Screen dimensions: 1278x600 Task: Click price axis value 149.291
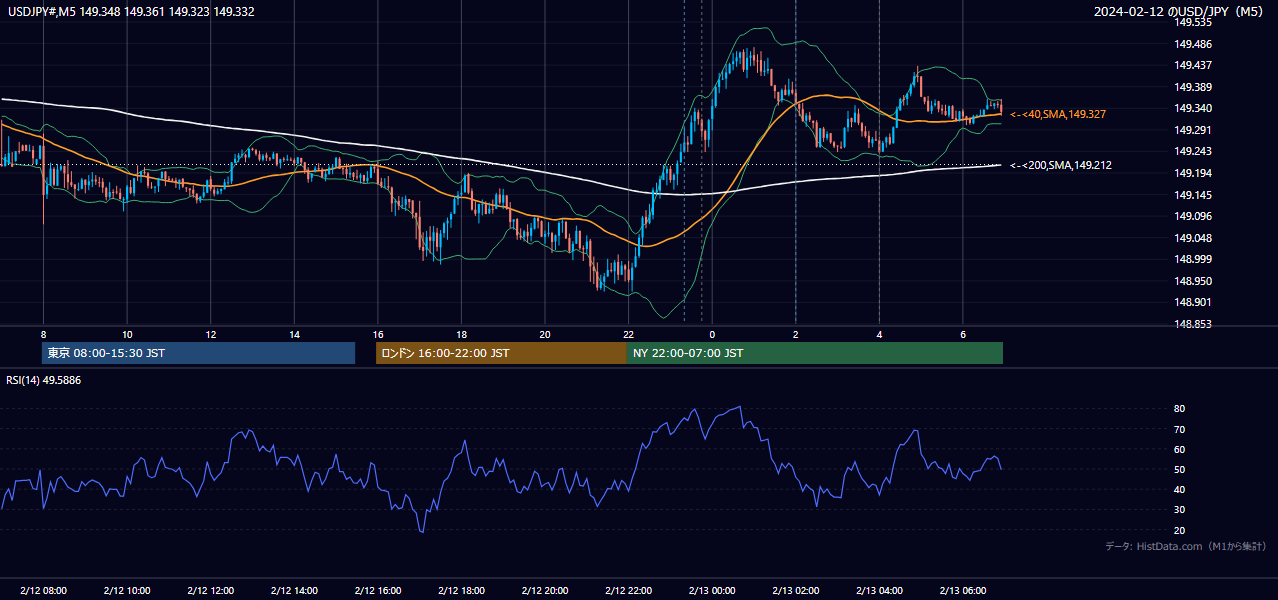tap(1193, 130)
